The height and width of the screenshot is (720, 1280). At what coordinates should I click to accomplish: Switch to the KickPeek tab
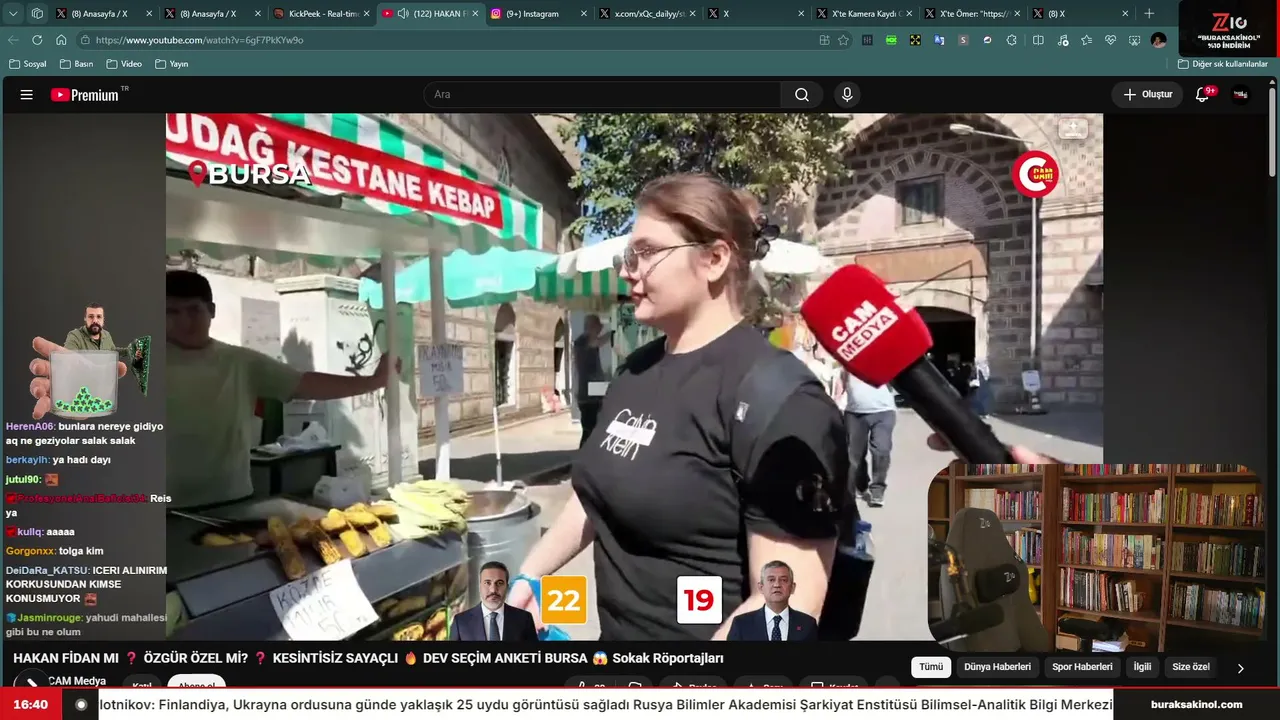pos(322,14)
